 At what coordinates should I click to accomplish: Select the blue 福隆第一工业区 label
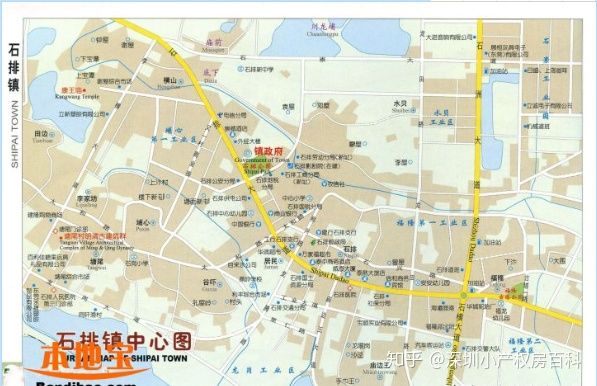[x=432, y=223]
